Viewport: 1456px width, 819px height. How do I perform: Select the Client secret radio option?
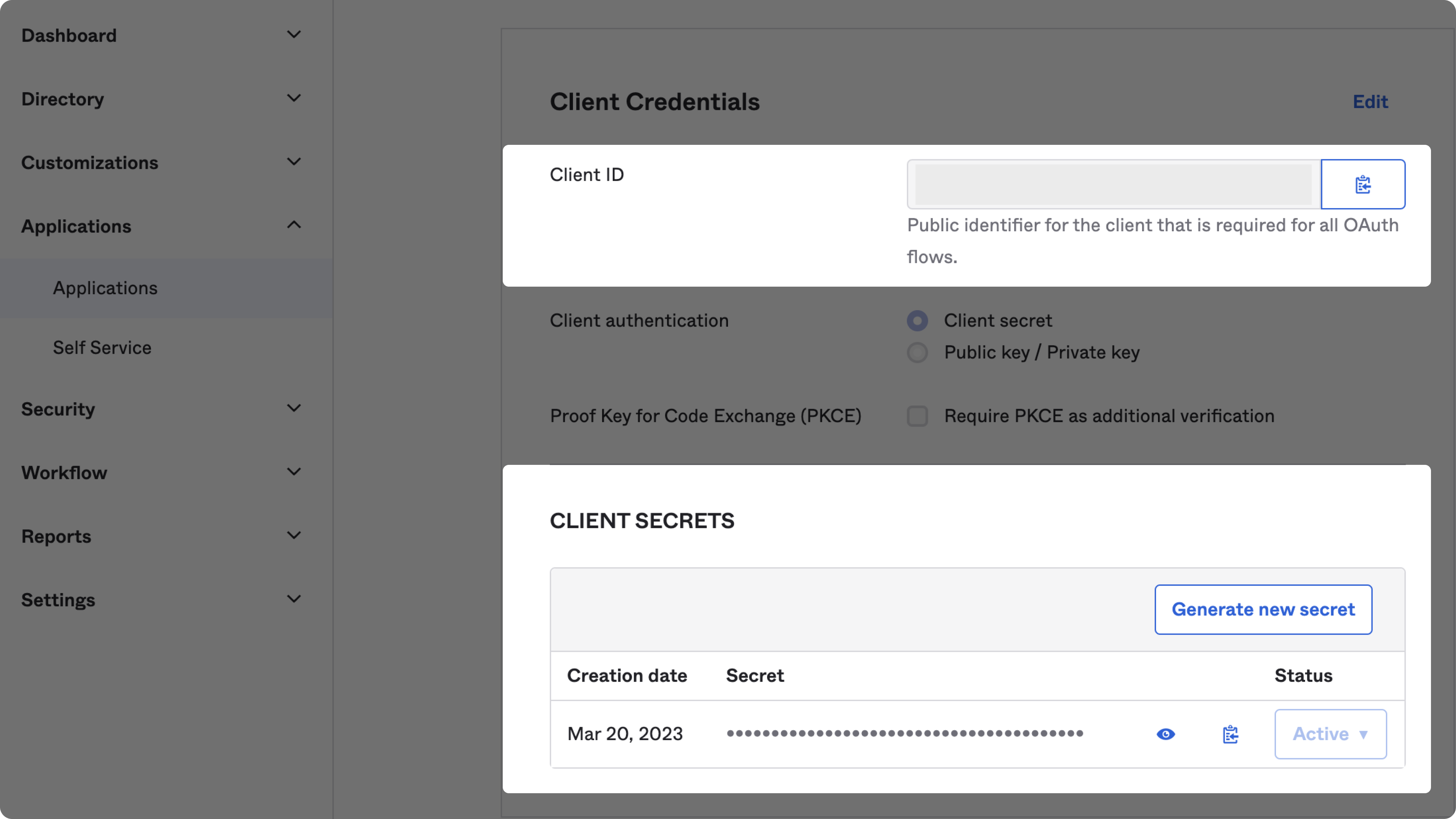(917, 320)
